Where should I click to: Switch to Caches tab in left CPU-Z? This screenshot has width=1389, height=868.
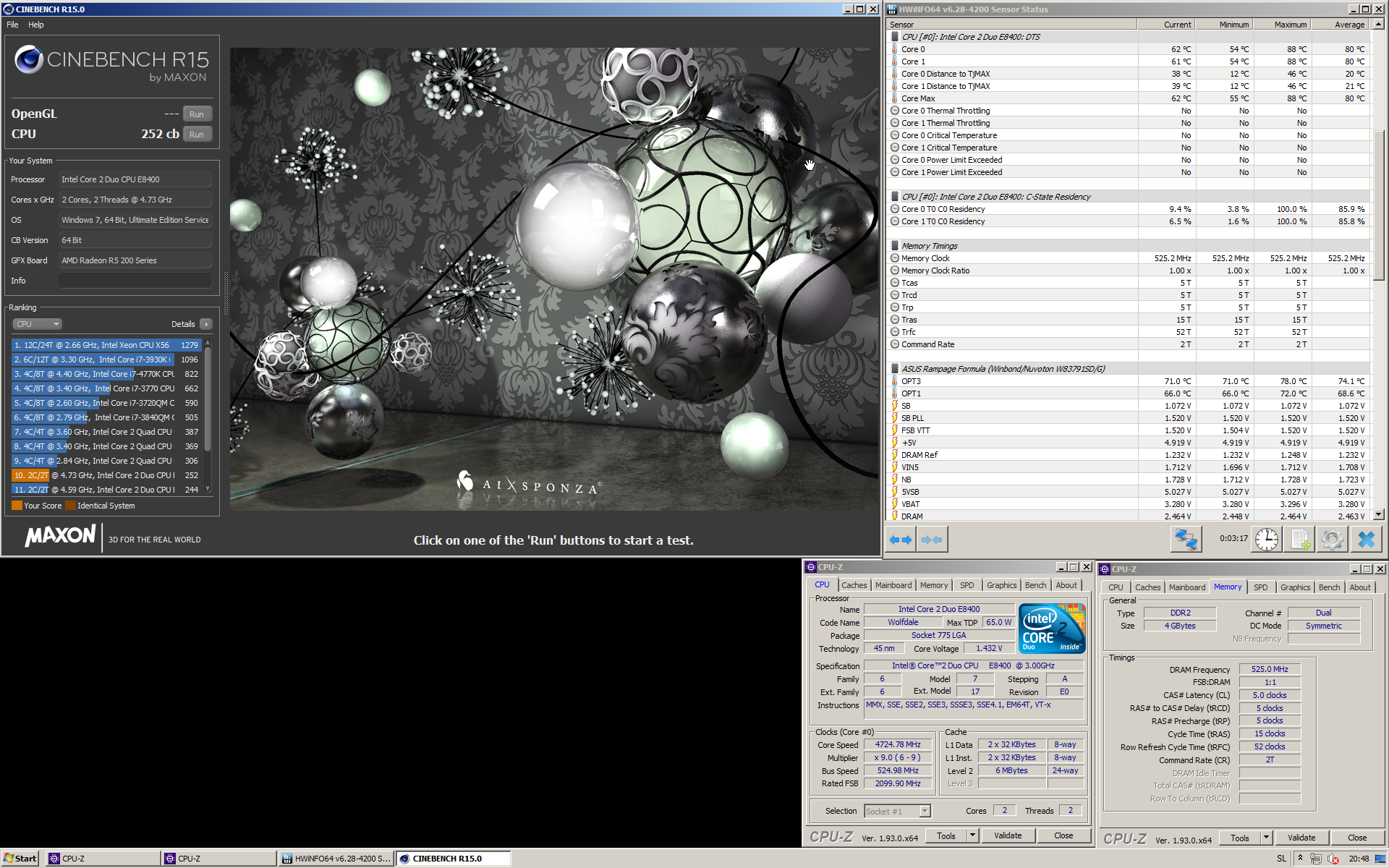854,585
